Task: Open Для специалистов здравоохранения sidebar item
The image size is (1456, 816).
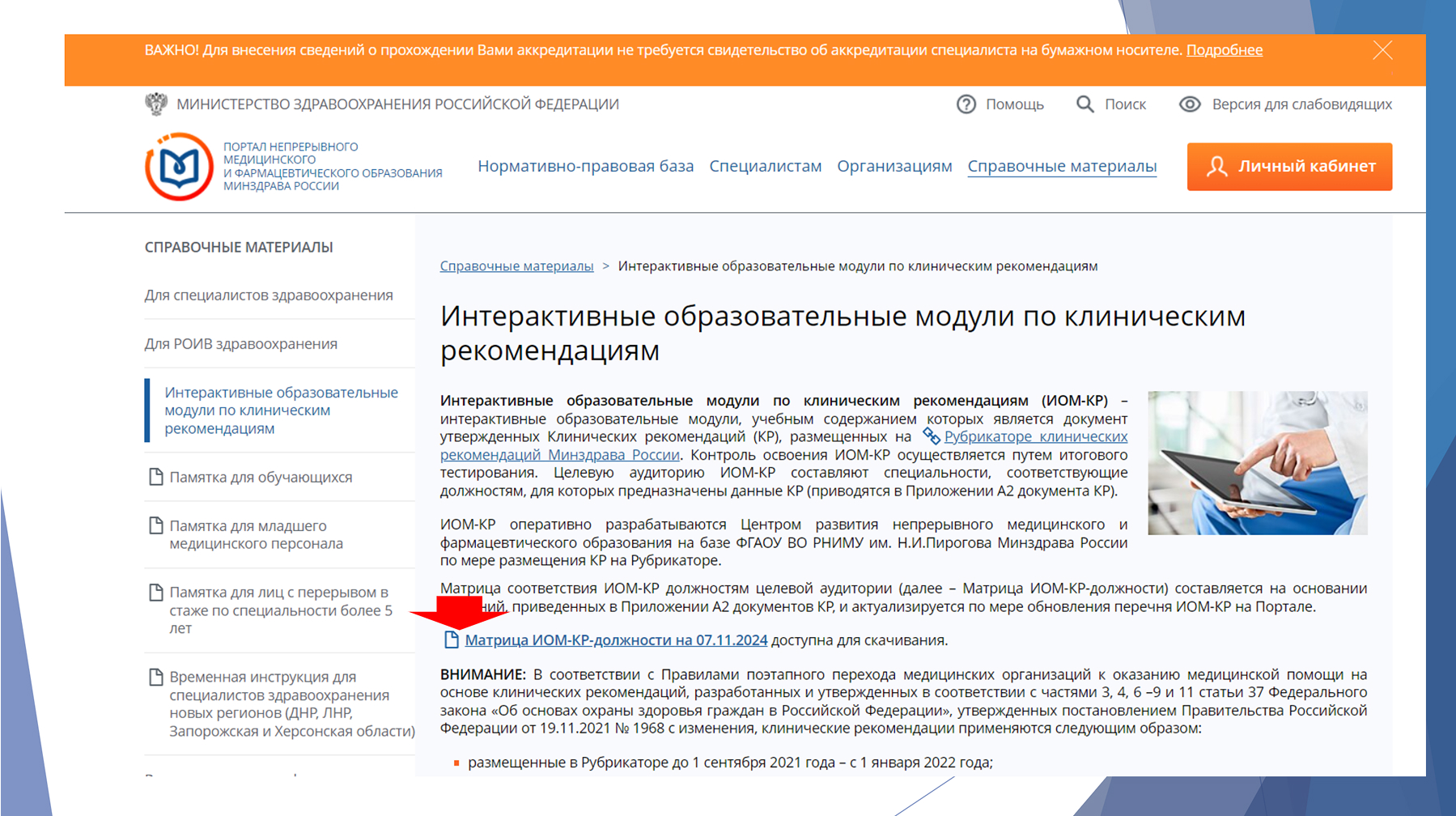Action: coord(269,295)
